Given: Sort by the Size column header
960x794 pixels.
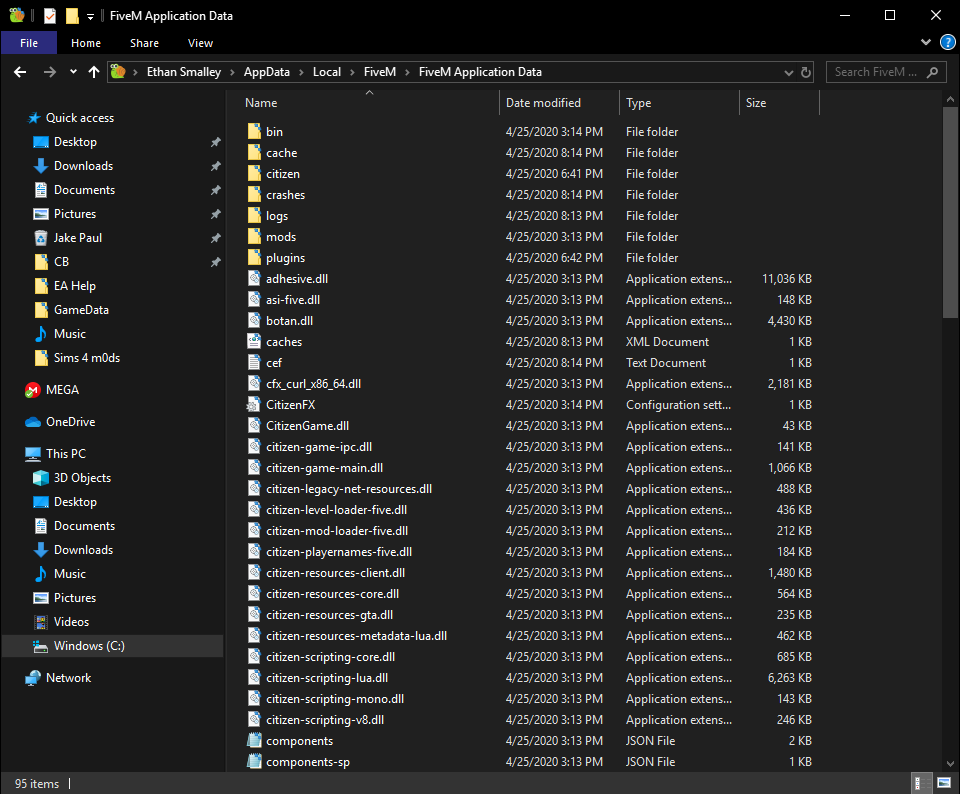Looking at the screenshot, I should coord(779,103).
